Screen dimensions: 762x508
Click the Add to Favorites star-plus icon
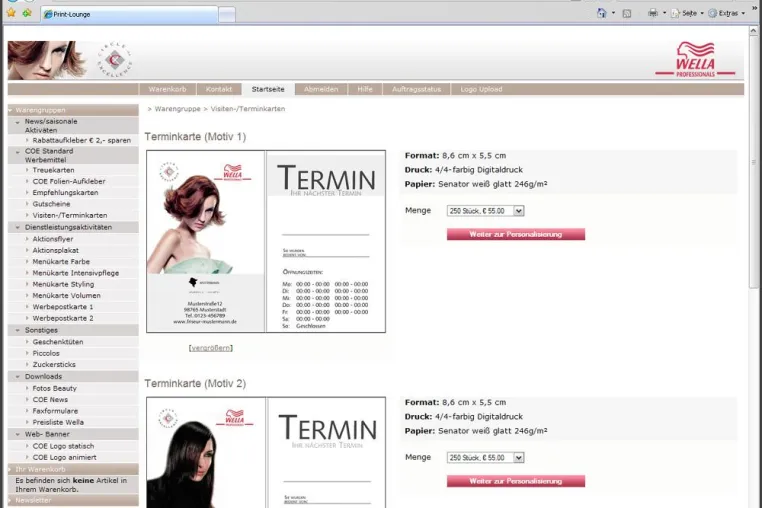point(27,13)
